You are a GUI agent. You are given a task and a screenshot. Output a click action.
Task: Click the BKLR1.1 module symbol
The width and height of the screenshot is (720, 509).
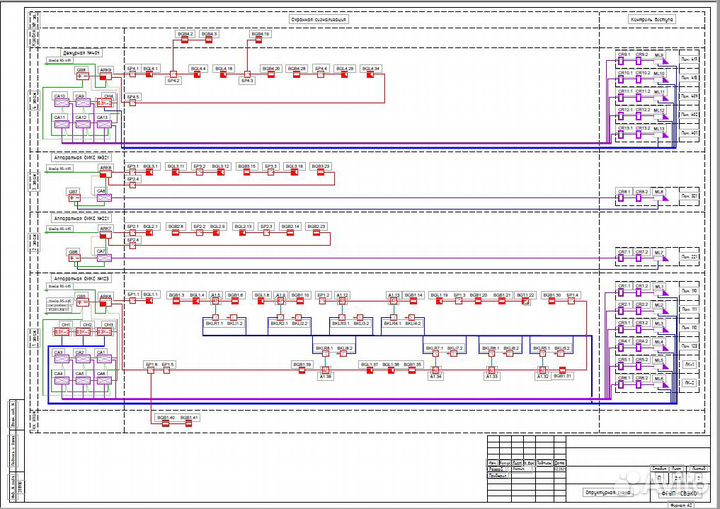pos(216,319)
